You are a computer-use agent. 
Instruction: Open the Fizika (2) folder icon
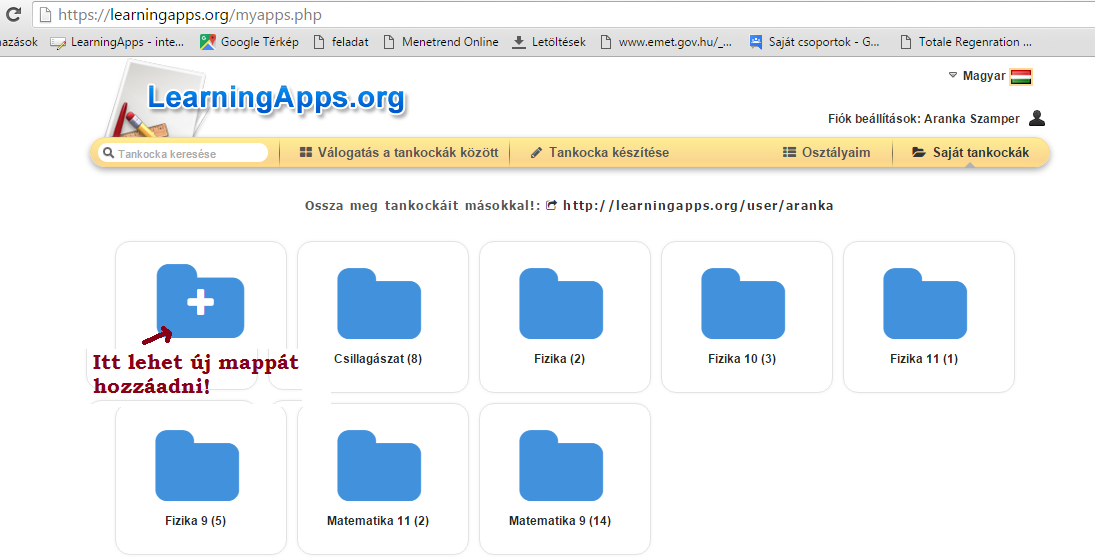(561, 304)
